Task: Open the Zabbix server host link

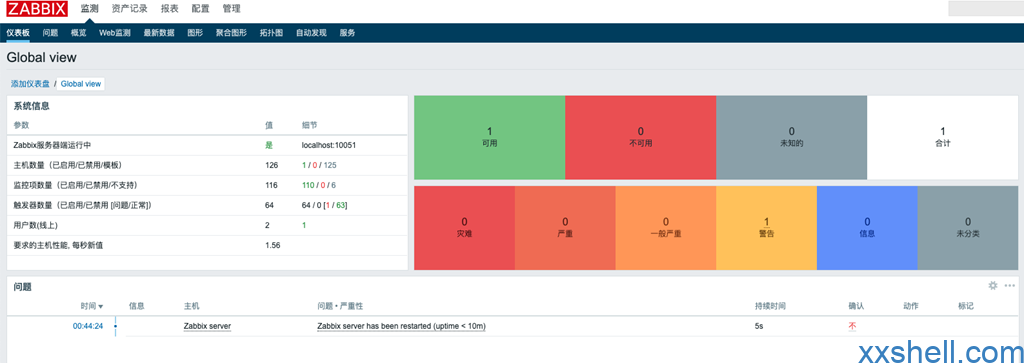Action: 207,326
